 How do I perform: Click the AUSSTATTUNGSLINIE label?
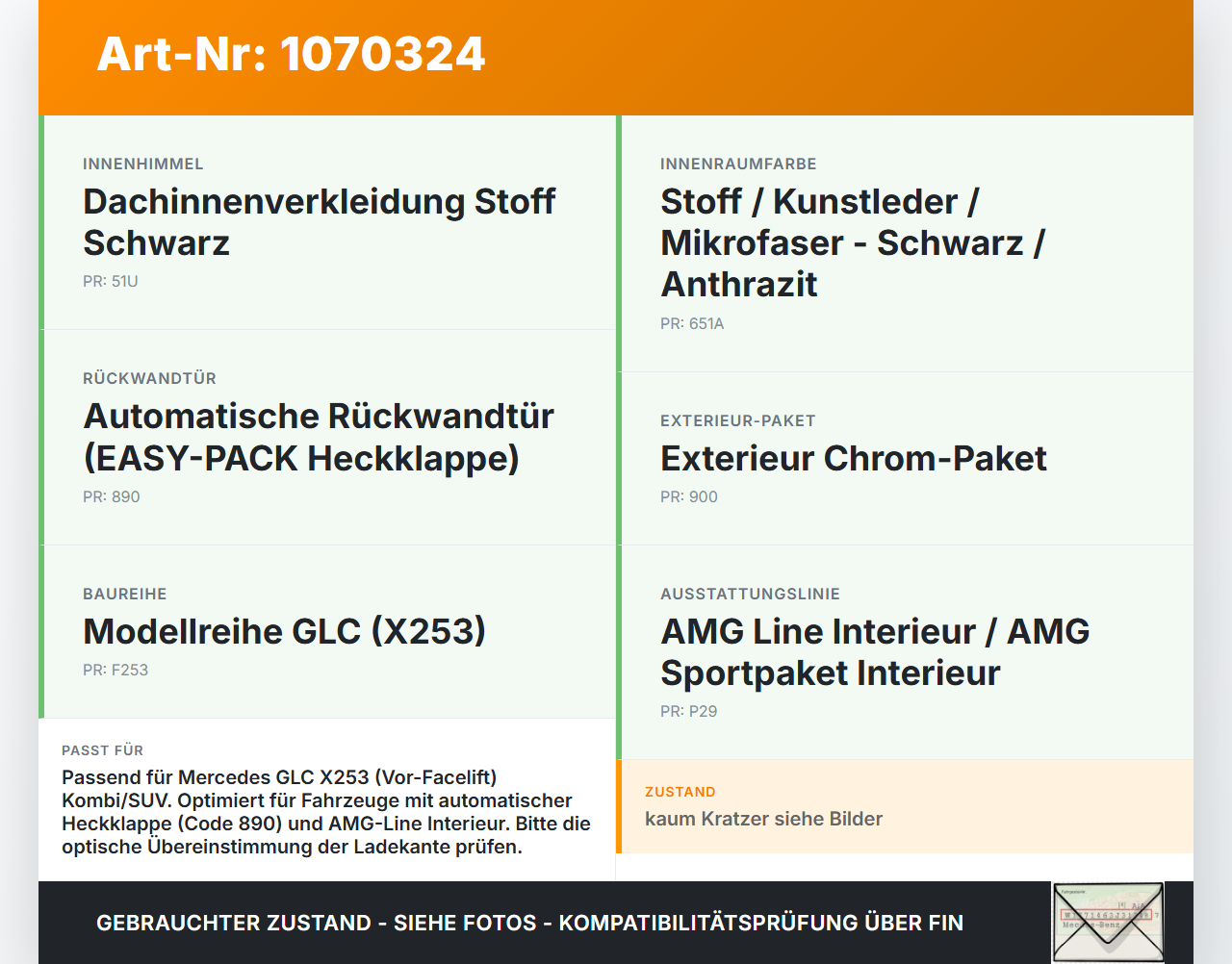[750, 595]
